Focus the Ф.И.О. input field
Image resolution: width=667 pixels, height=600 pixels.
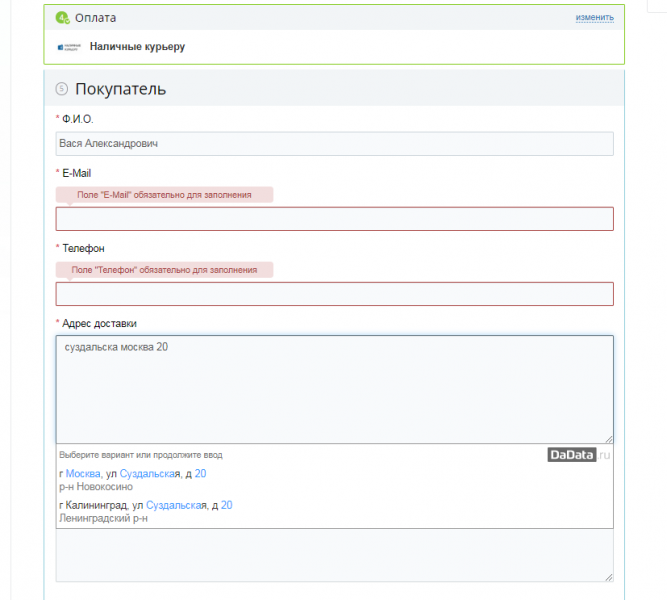click(x=334, y=144)
